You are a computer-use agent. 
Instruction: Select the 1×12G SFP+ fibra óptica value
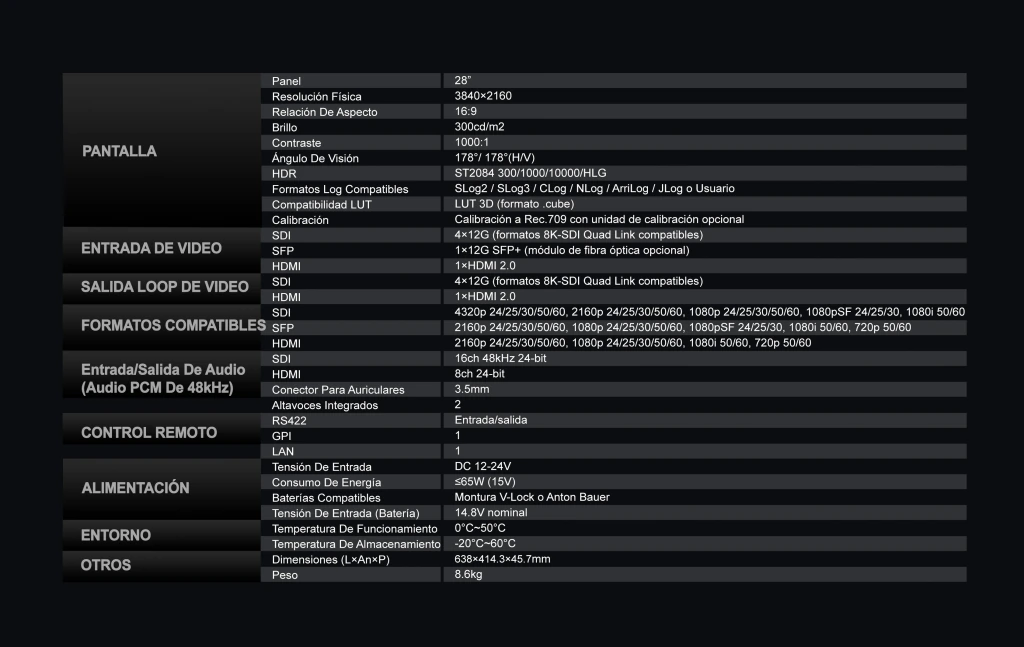click(x=572, y=250)
